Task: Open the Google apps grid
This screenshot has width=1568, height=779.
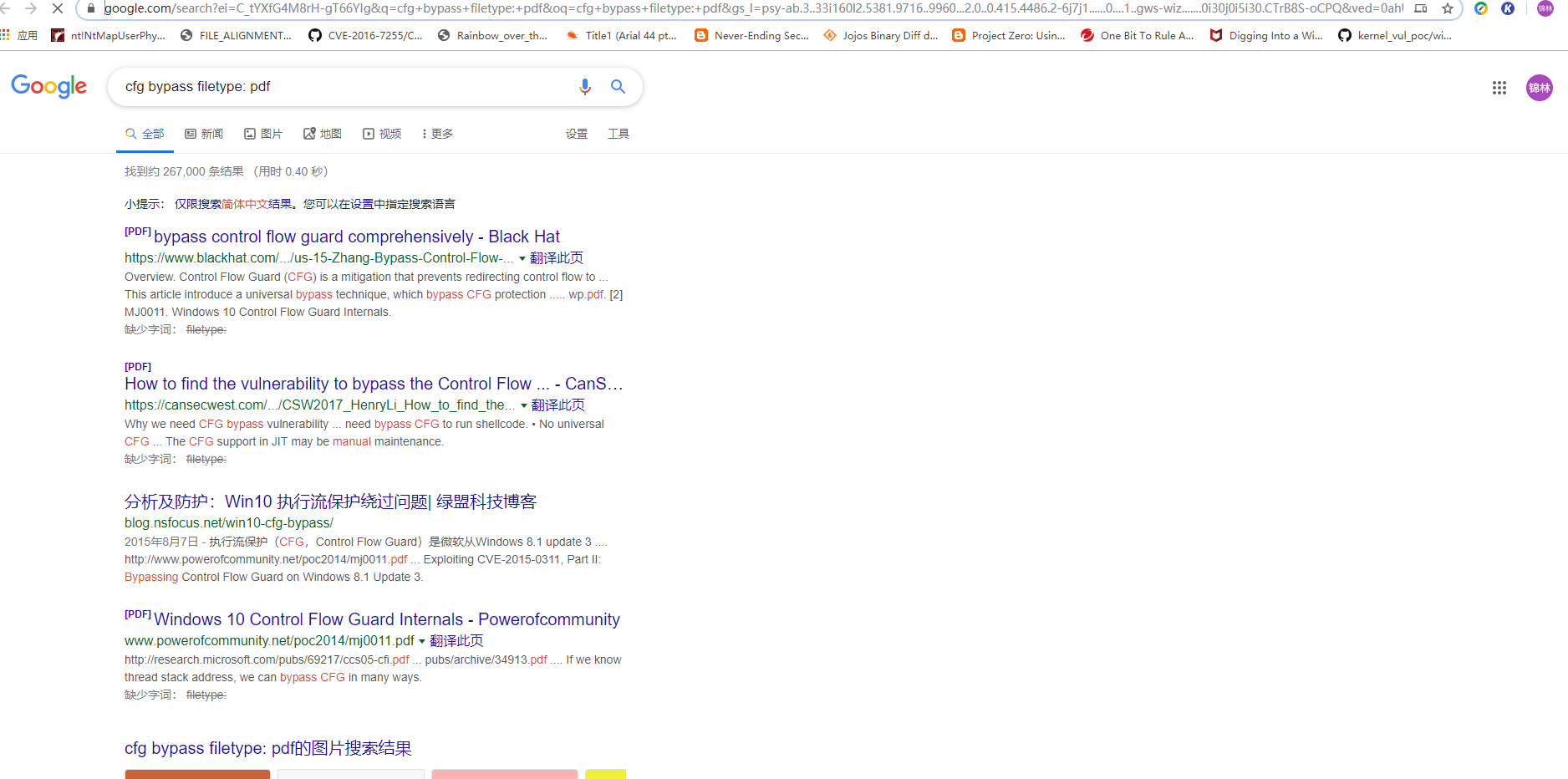Action: (x=1499, y=88)
